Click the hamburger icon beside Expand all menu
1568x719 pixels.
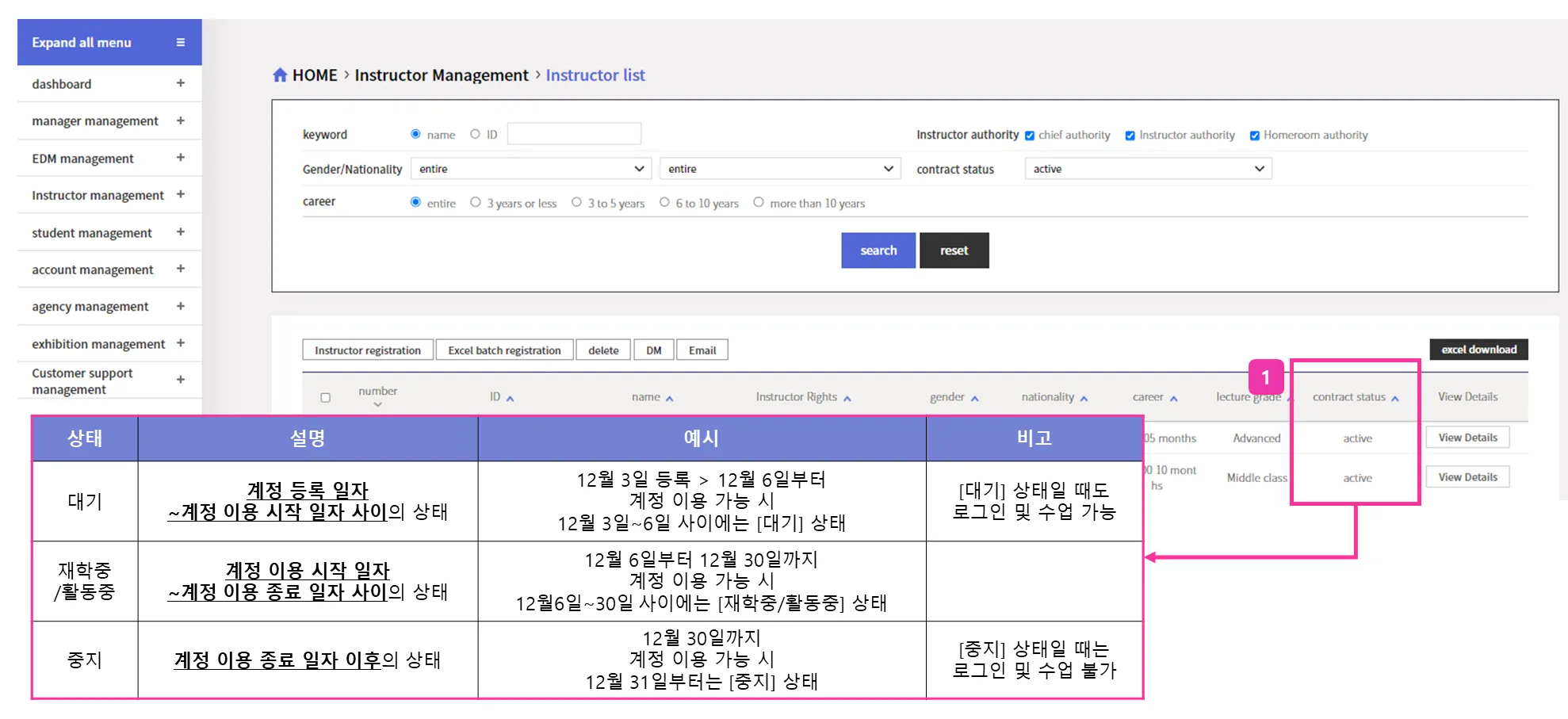181,43
